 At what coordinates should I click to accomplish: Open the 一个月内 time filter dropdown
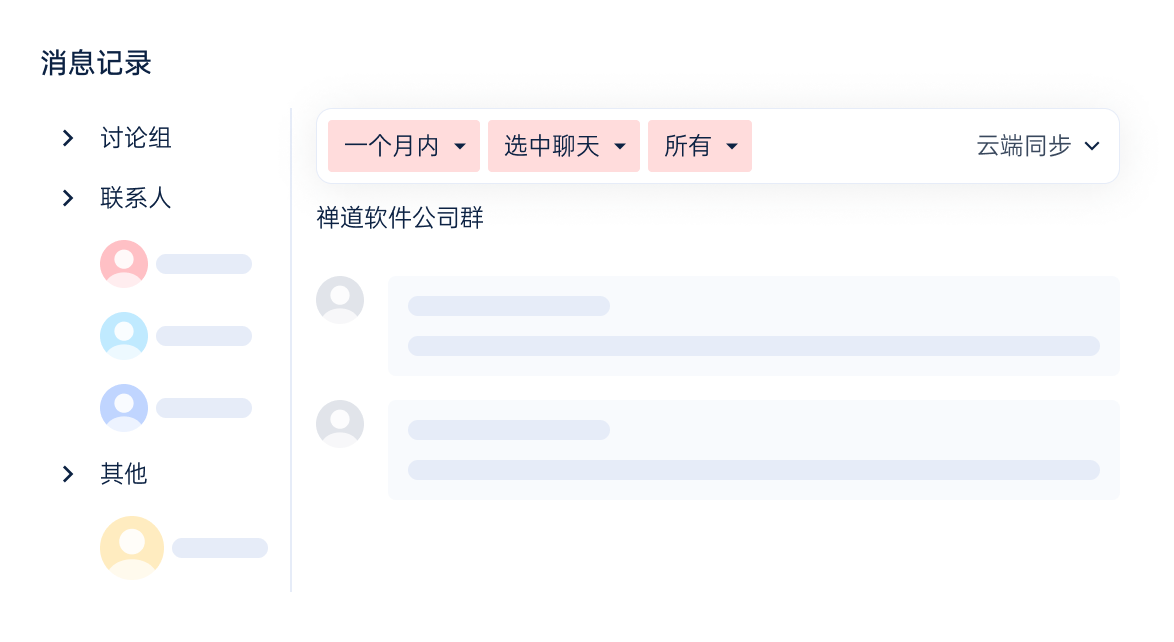pyautogui.click(x=404, y=146)
